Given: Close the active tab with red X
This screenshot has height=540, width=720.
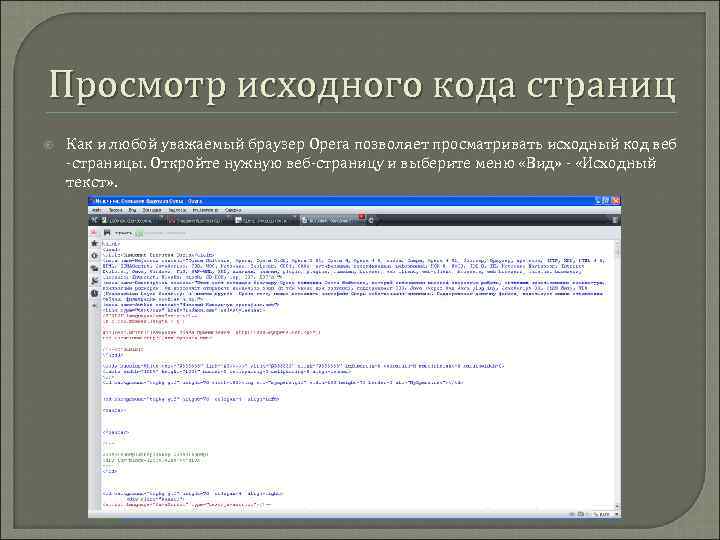Looking at the screenshot, I should tap(361, 216).
